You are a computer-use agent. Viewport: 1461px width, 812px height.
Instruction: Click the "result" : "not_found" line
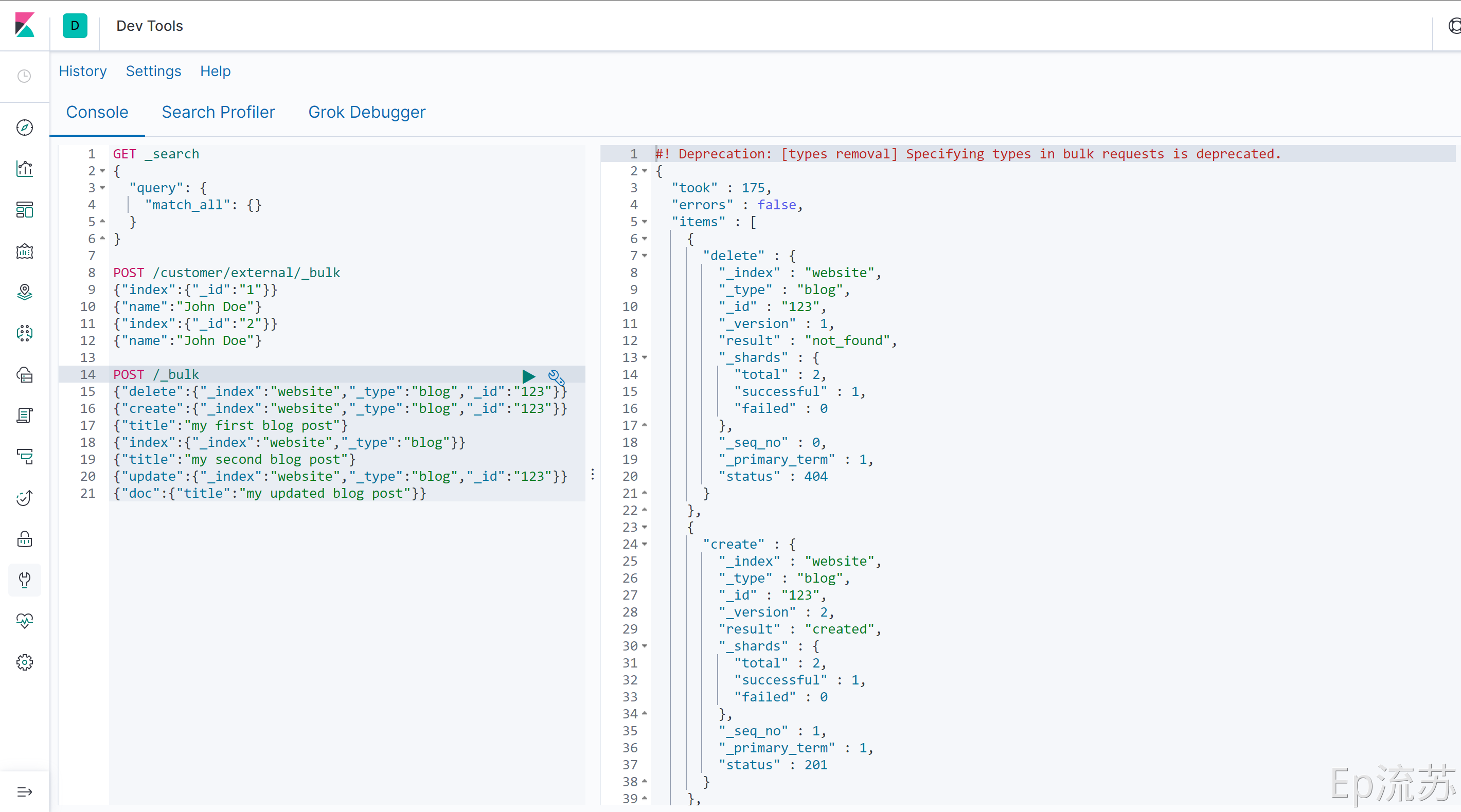click(808, 340)
